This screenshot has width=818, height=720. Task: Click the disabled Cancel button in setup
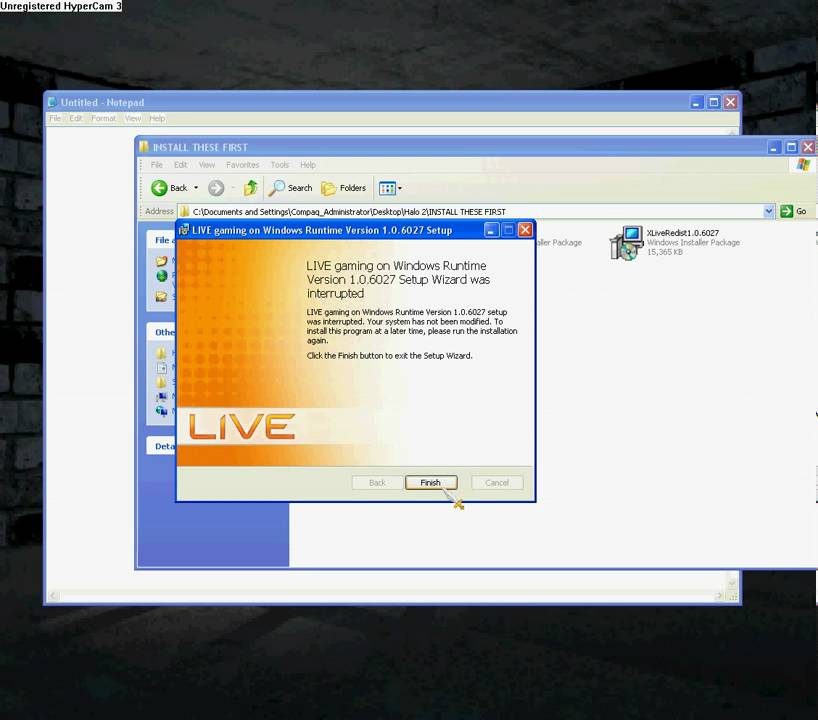pos(497,483)
